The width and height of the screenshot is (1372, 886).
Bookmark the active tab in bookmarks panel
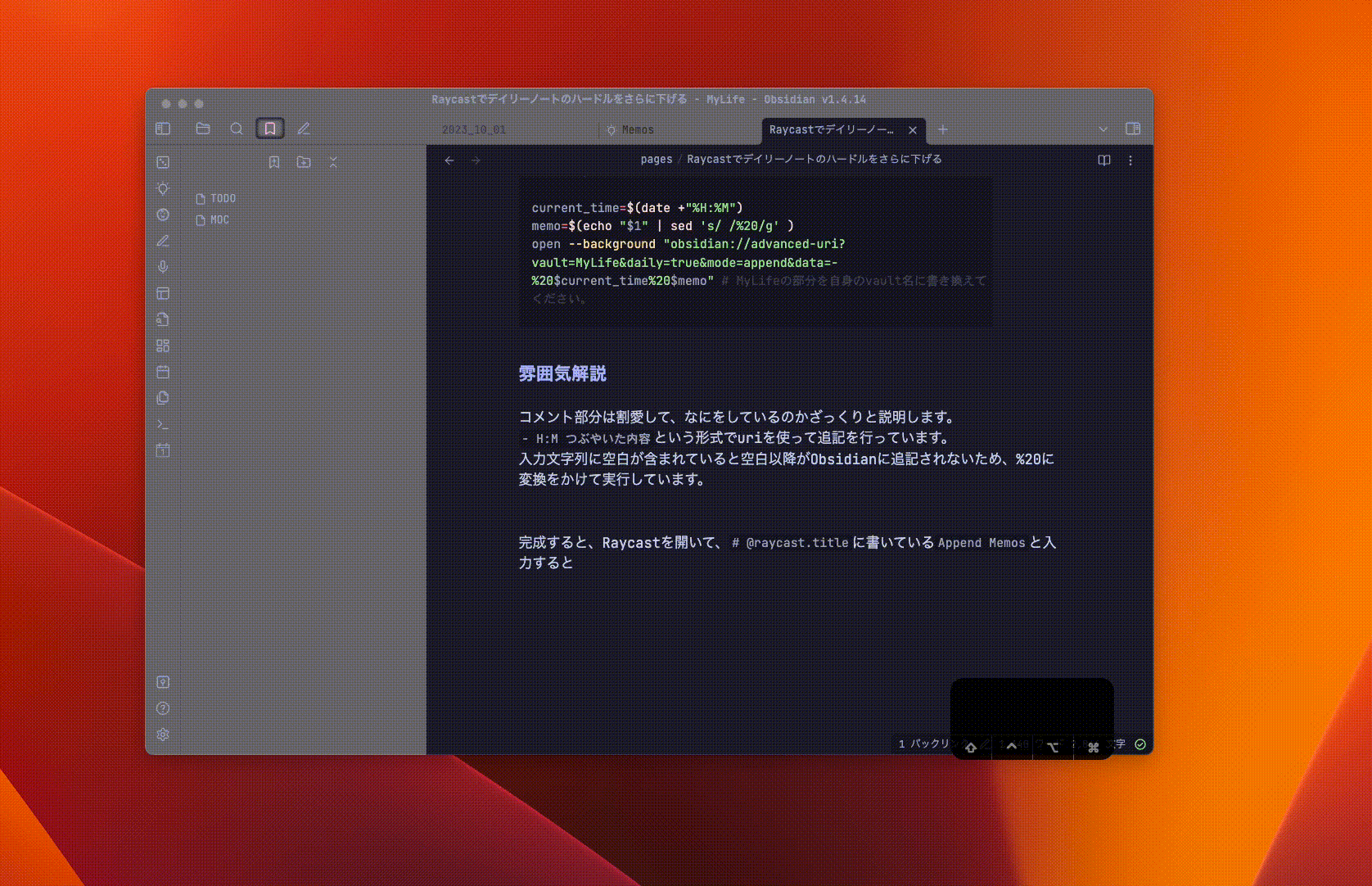(274, 162)
